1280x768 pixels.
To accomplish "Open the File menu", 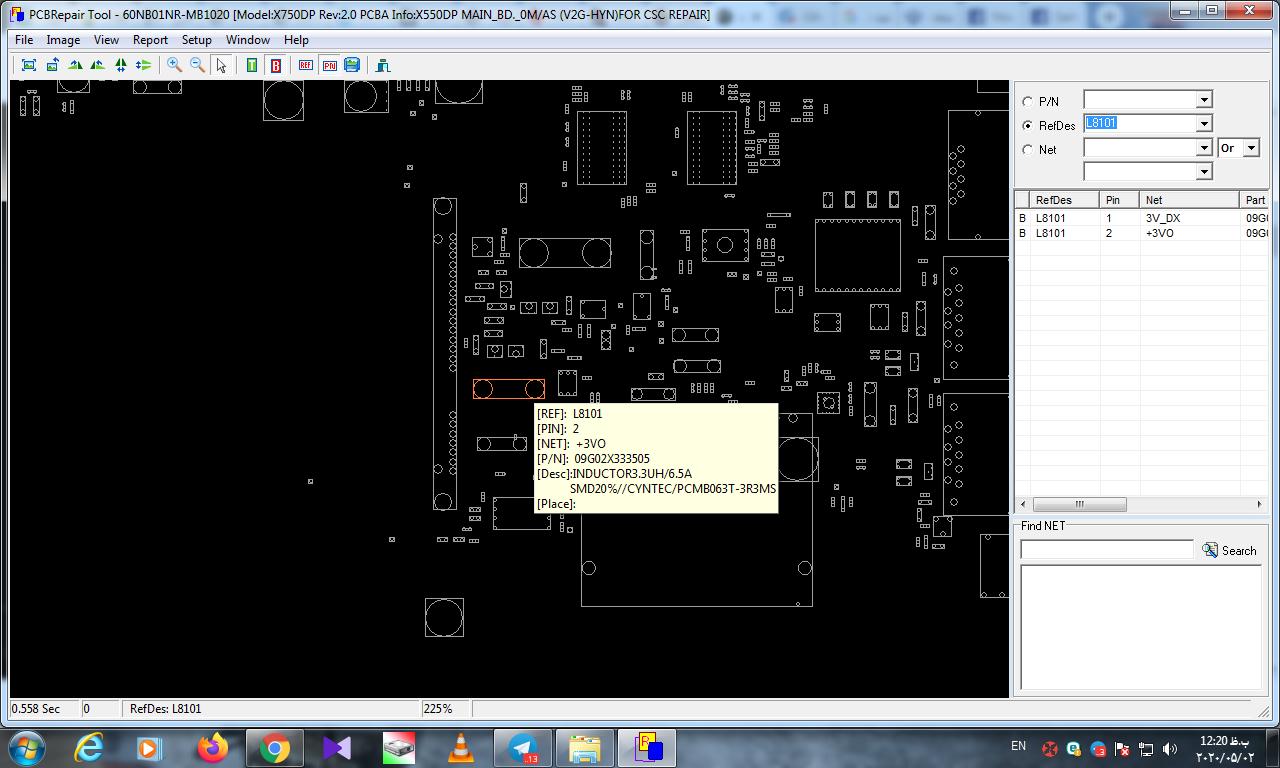I will [x=24, y=40].
